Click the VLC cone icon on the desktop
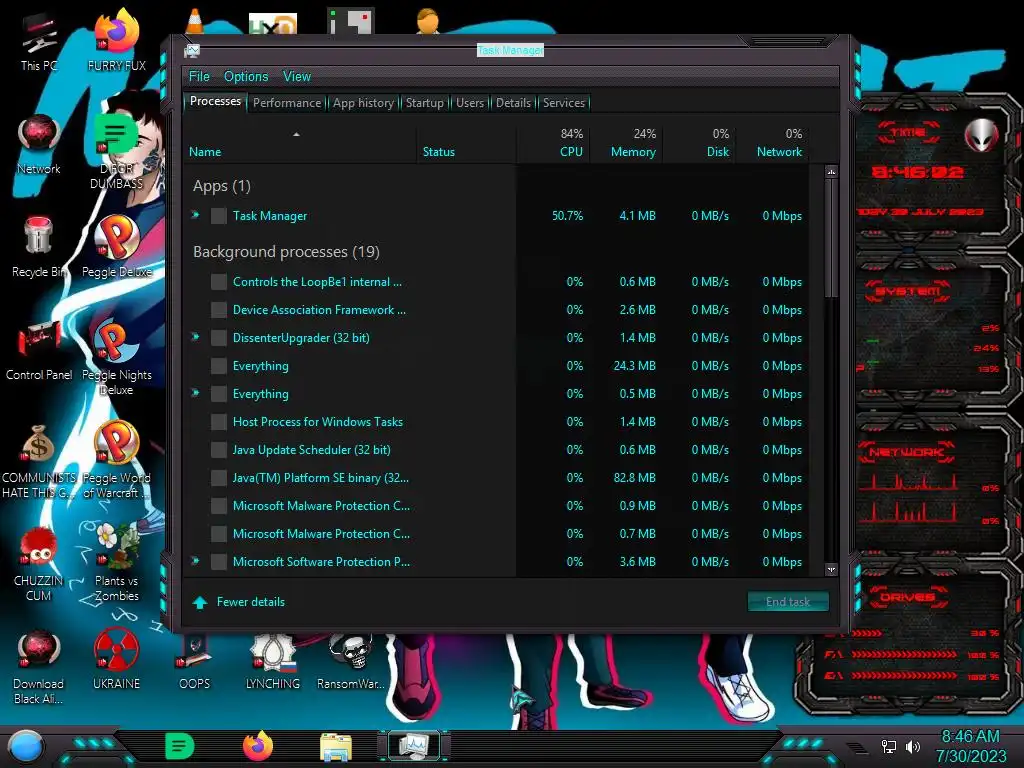 click(x=195, y=21)
